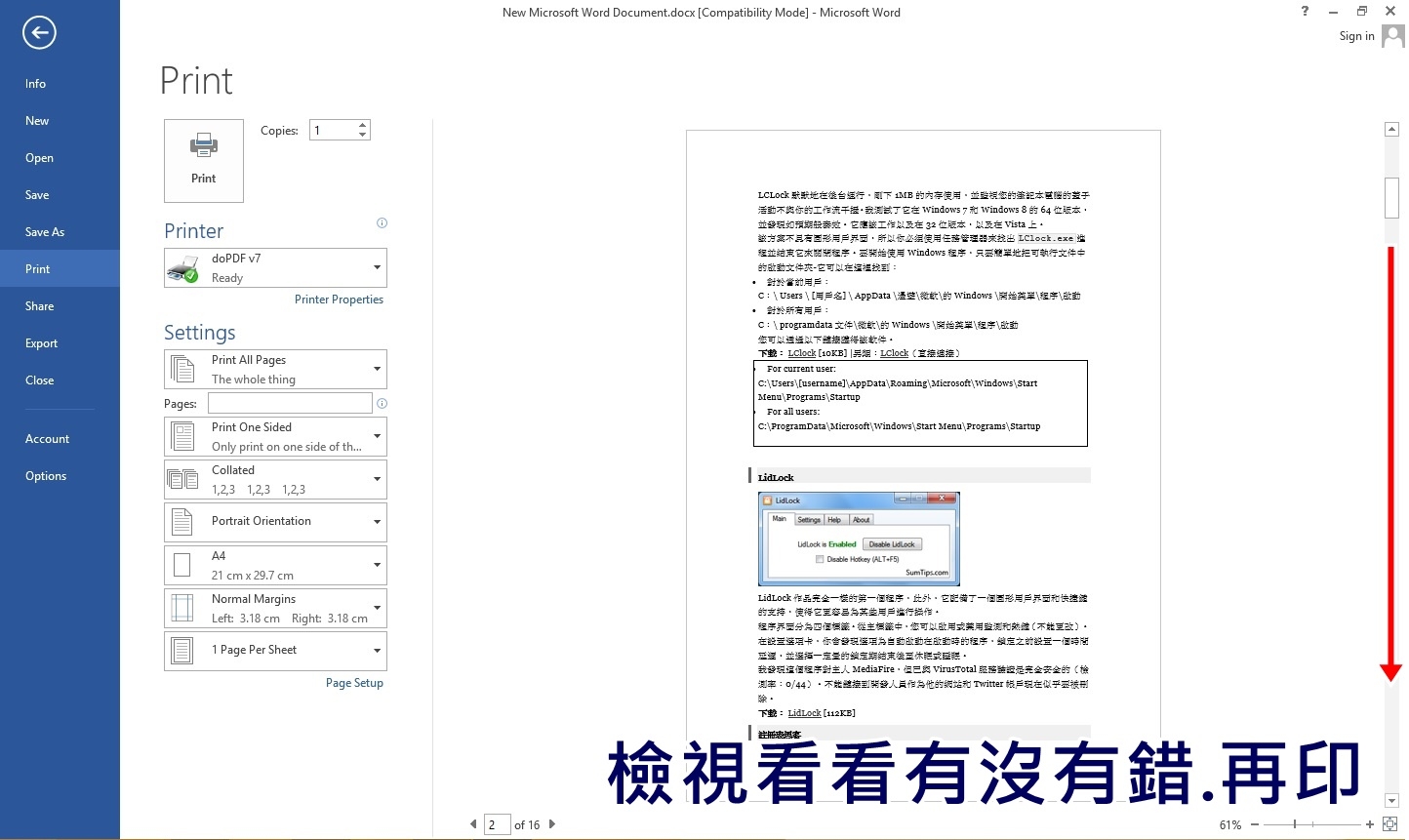This screenshot has height=840, width=1409.
Task: Click the Sign in account avatar icon
Action: point(1393,36)
